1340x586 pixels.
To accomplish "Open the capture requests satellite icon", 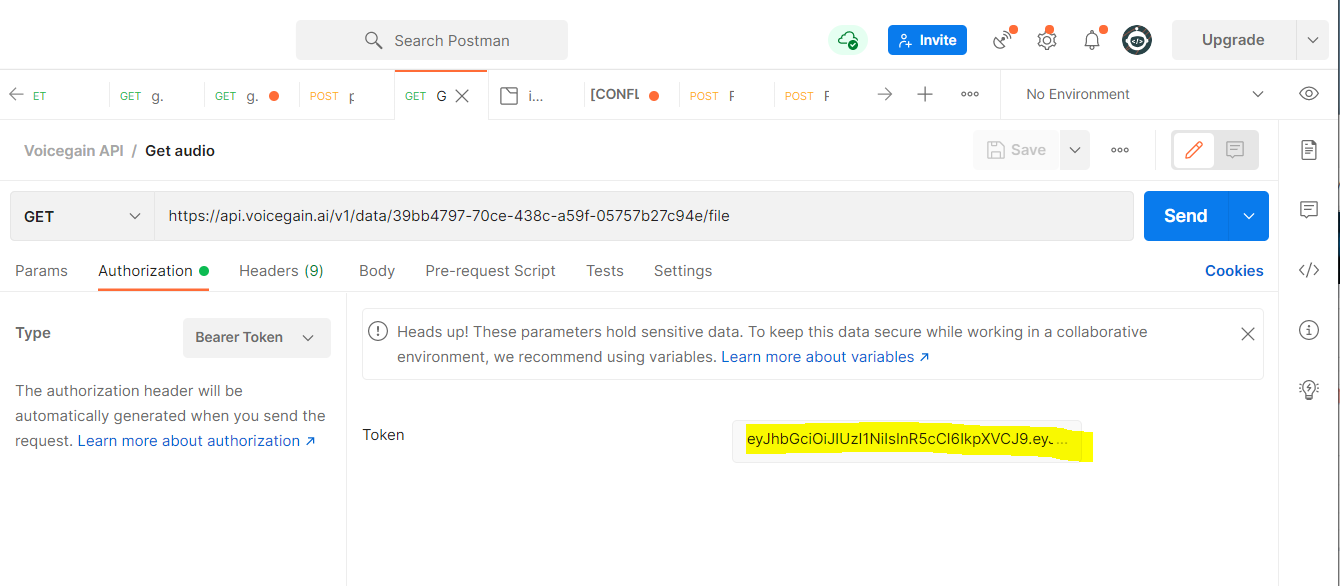I will pyautogui.click(x=1002, y=40).
